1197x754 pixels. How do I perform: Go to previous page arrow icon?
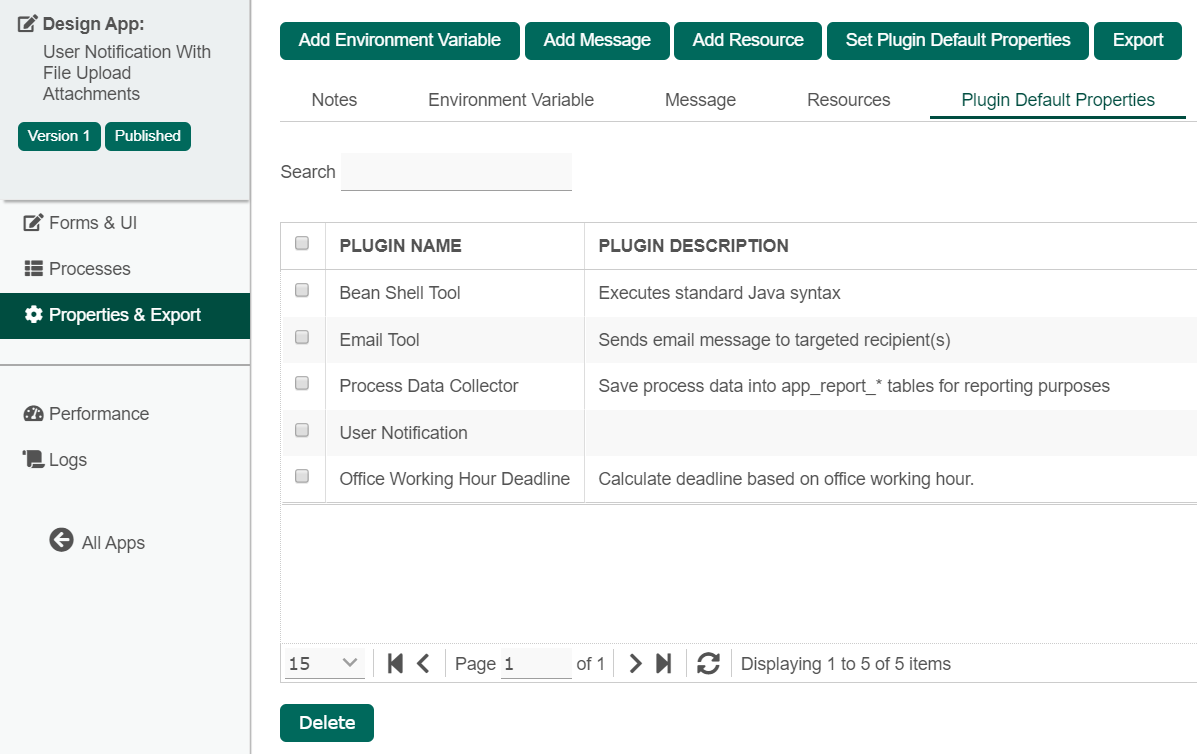tap(423, 663)
